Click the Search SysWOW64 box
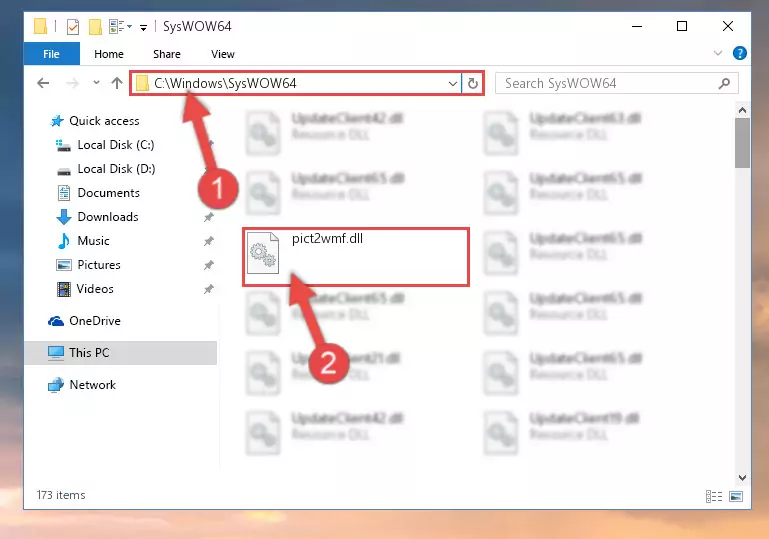 [616, 83]
